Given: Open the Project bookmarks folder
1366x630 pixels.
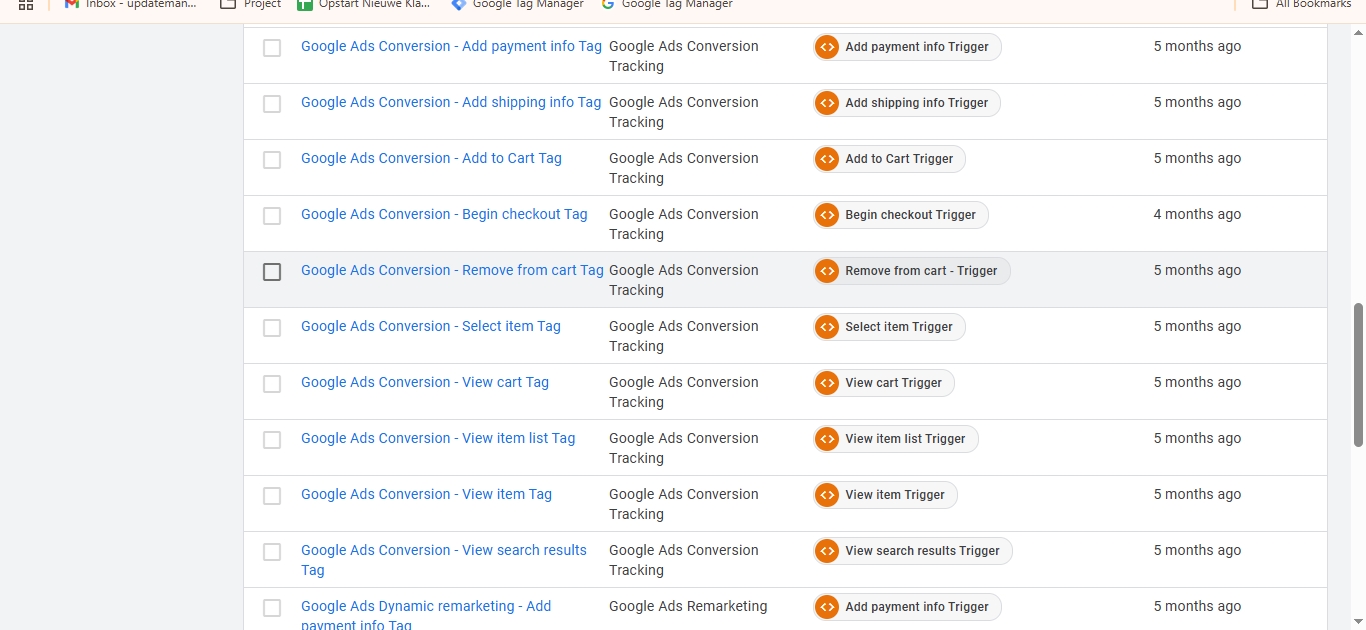Looking at the screenshot, I should (x=251, y=5).
